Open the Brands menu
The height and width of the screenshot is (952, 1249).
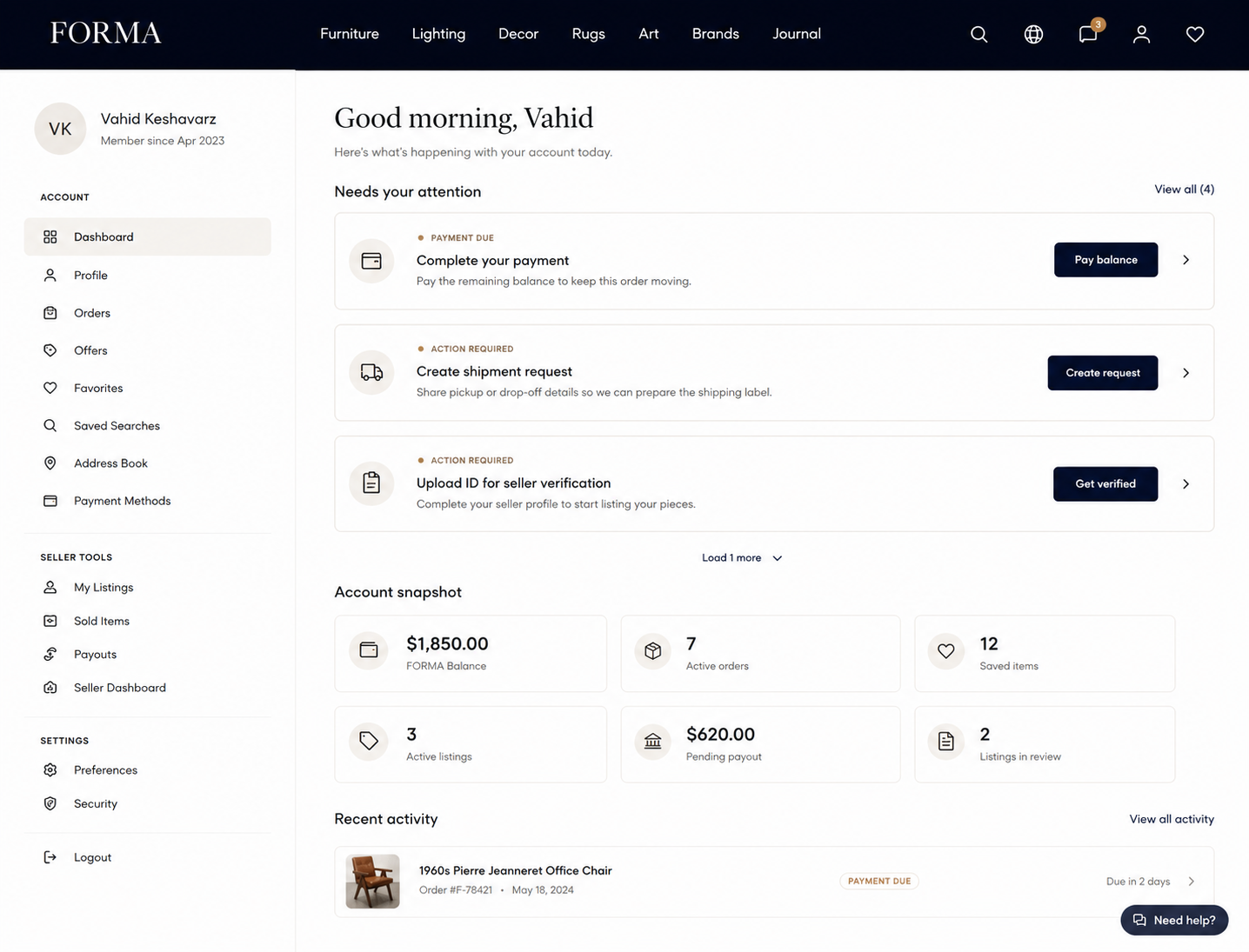coord(716,34)
